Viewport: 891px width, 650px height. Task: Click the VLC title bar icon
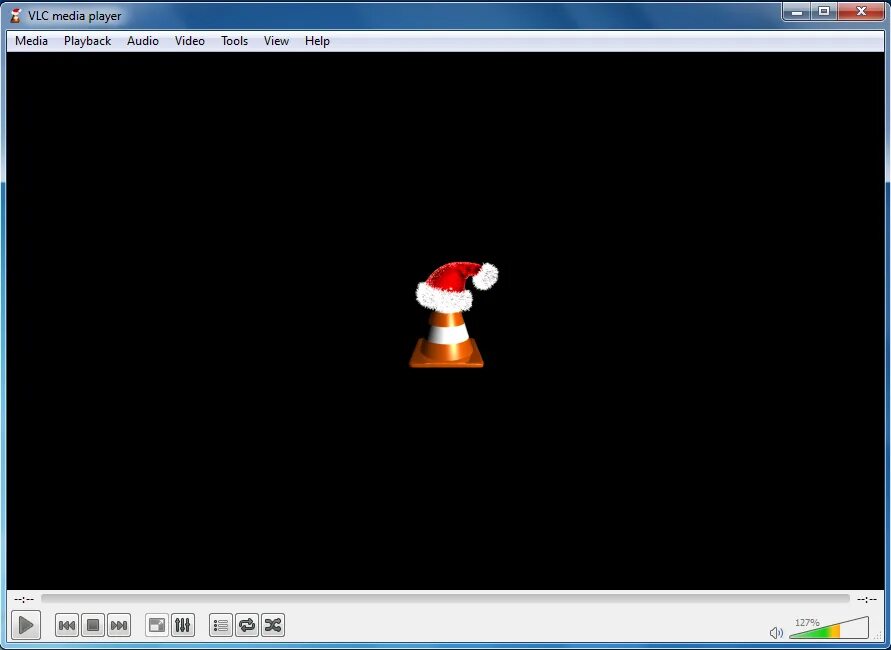point(16,15)
